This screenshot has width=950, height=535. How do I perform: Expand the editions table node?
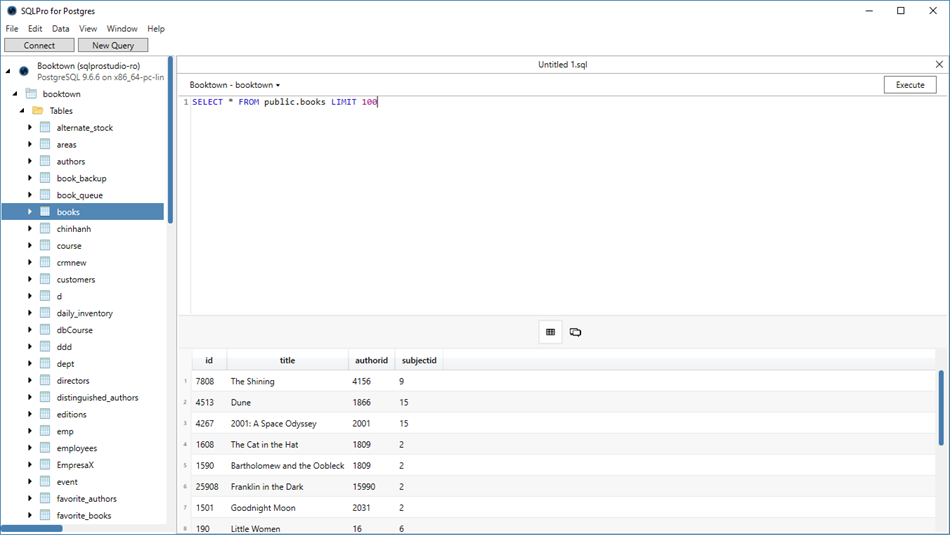click(x=30, y=414)
